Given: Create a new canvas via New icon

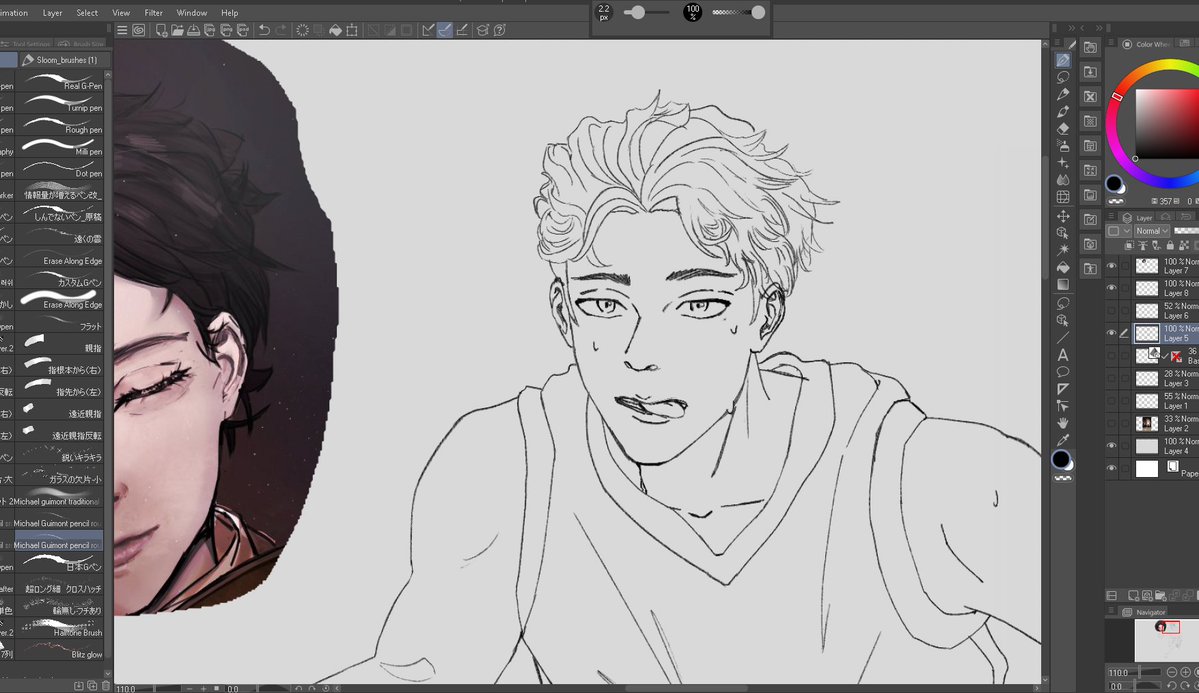Looking at the screenshot, I should click(x=161, y=30).
